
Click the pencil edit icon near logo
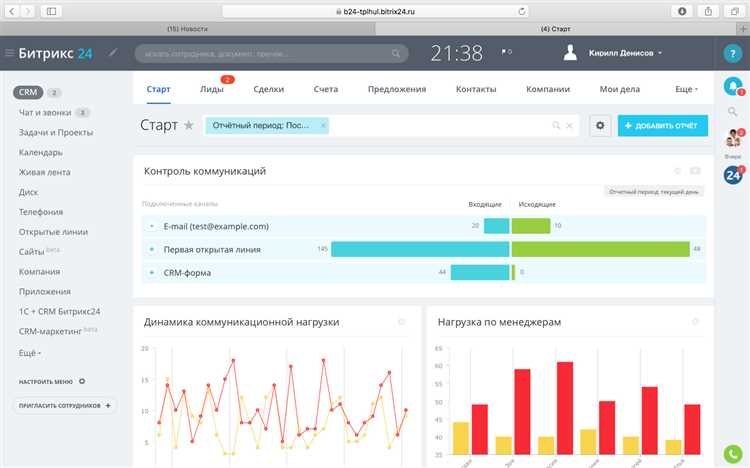(x=113, y=53)
